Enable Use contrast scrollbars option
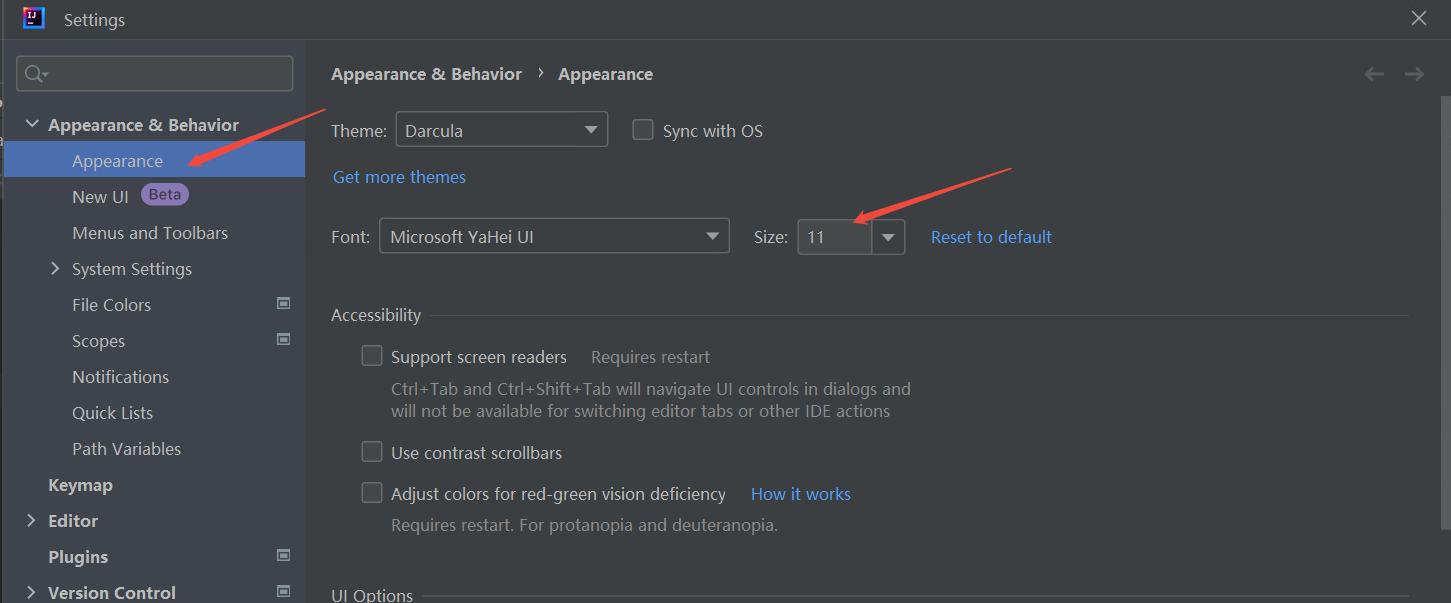Viewport: 1451px width, 603px height. coord(372,452)
